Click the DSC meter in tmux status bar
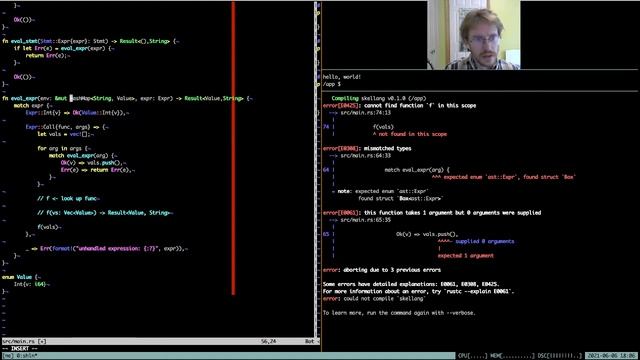The width and height of the screenshot is (640, 360). tap(560, 356)
